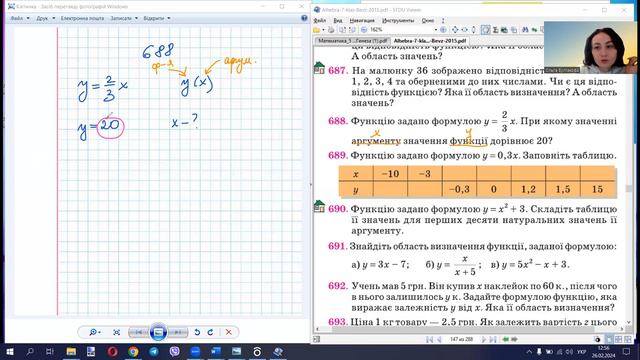
Task: Select the hand pan tool
Action: 485,30
